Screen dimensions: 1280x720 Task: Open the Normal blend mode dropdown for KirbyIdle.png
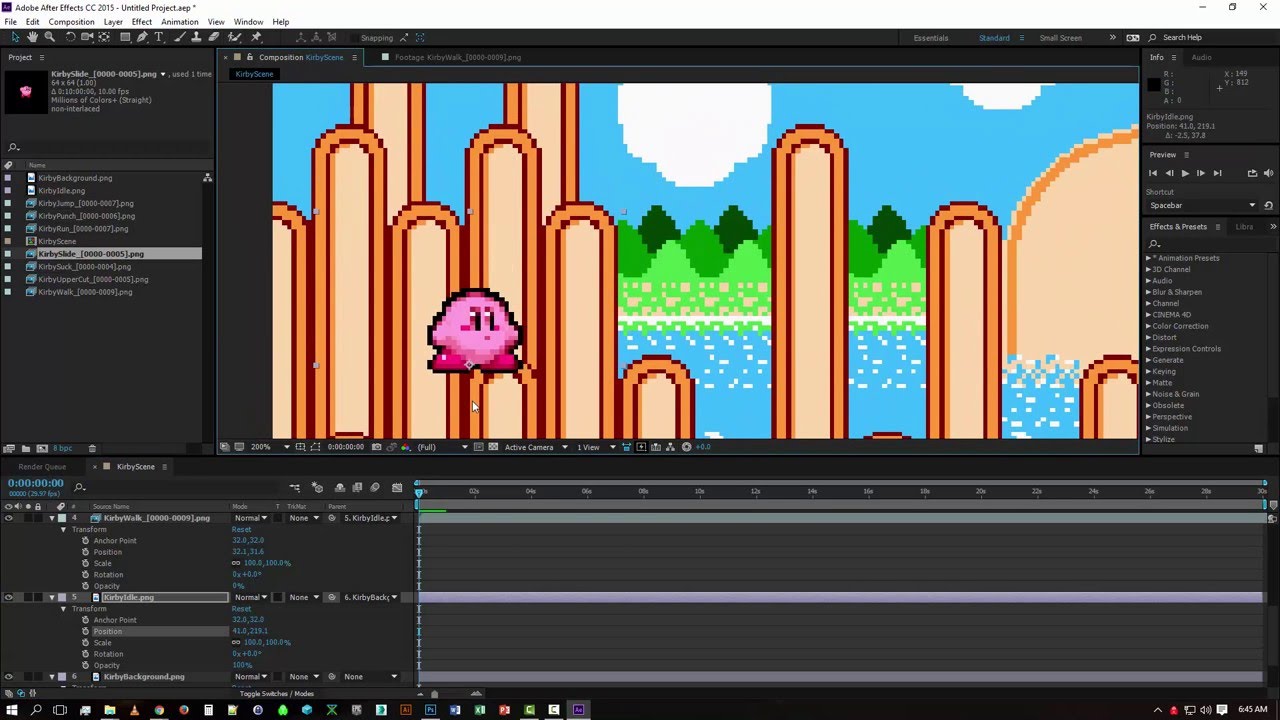(251, 597)
